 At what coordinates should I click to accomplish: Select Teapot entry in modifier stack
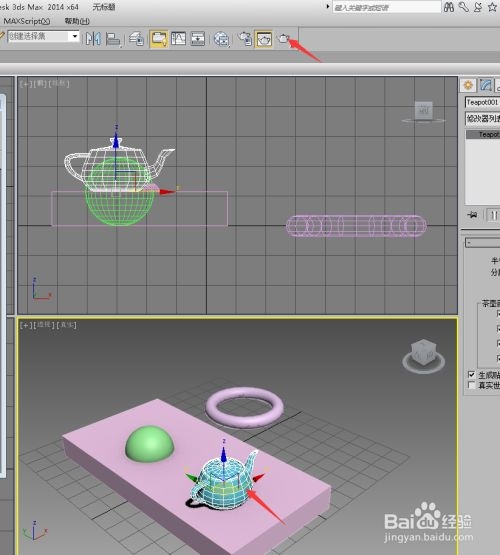coord(483,135)
